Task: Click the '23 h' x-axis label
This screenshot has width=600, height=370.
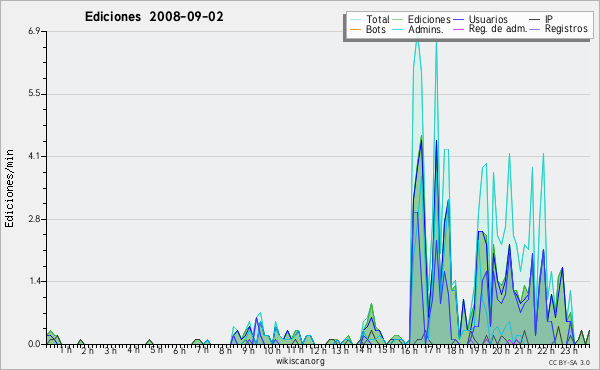Action: coord(569,350)
